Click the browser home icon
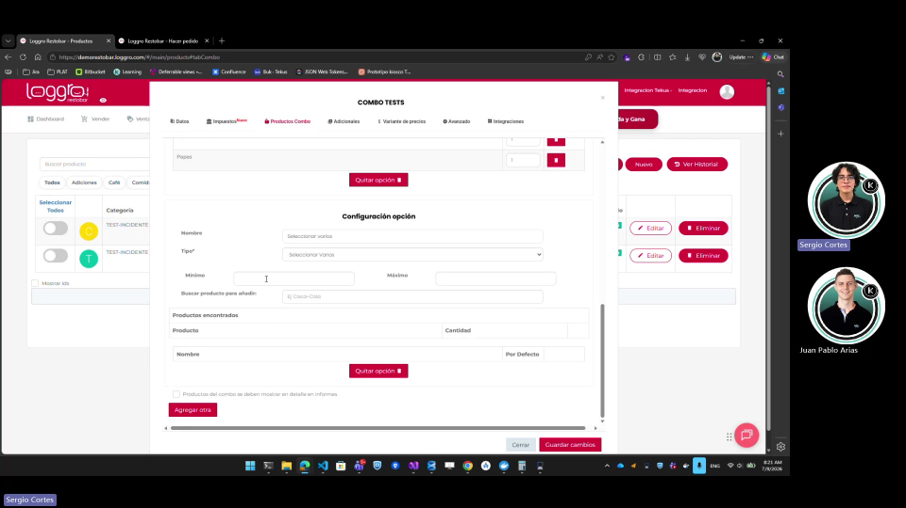This screenshot has height=508, width=906. (x=38, y=57)
